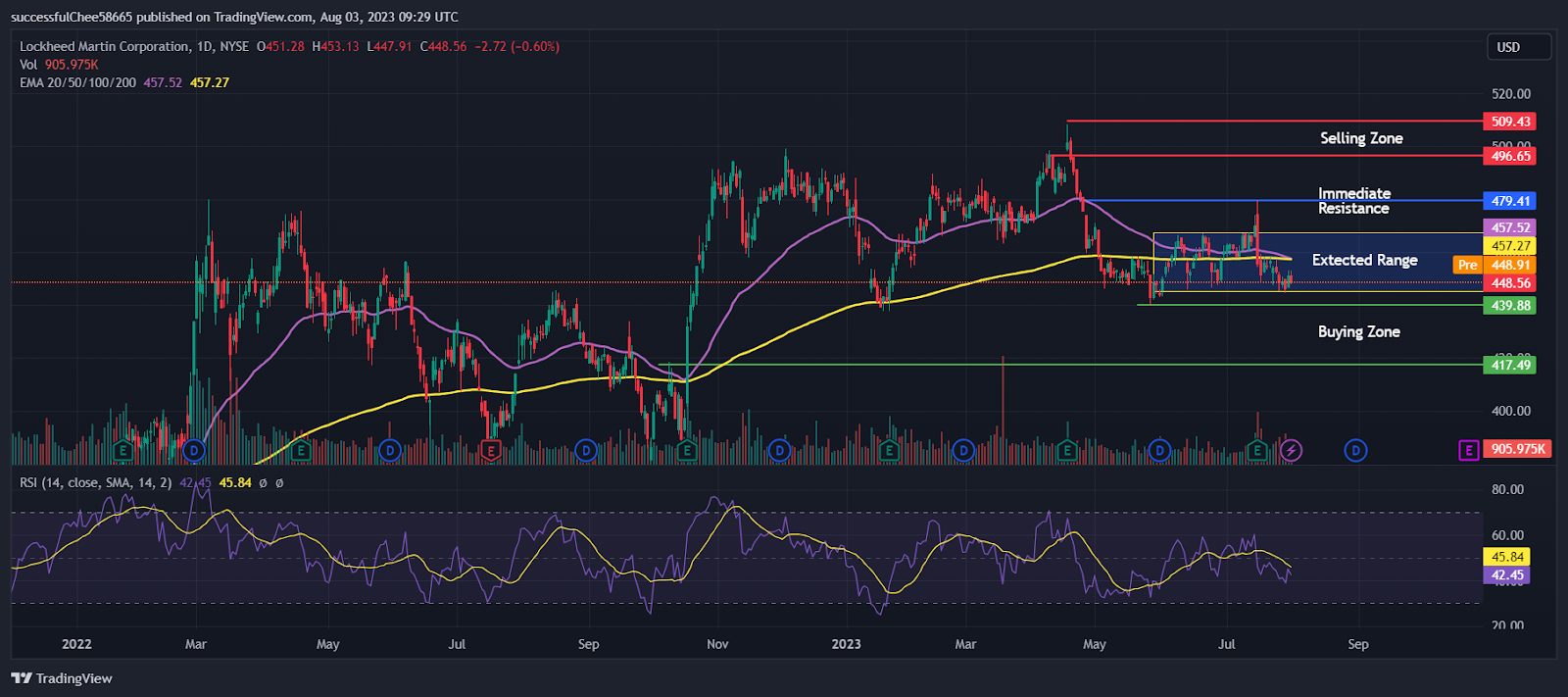Click the 905.975K value in the Vol legend
This screenshot has height=697, width=1568.
[x=72, y=65]
